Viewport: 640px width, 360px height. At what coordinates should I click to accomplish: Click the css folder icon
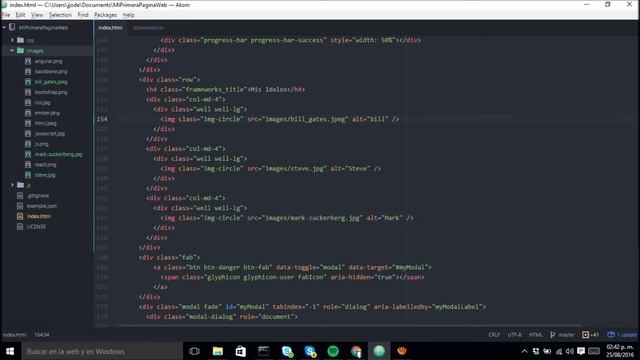pyautogui.click(x=20, y=40)
